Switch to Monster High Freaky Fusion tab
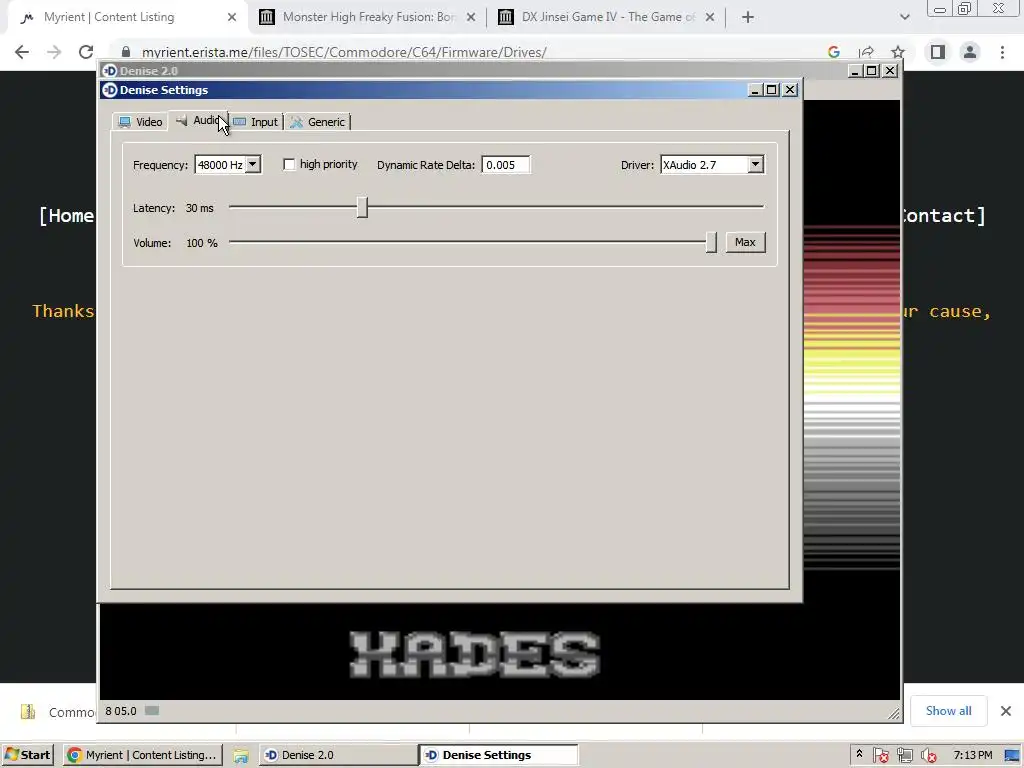Screen dimensions: 1024x768 coord(368,17)
